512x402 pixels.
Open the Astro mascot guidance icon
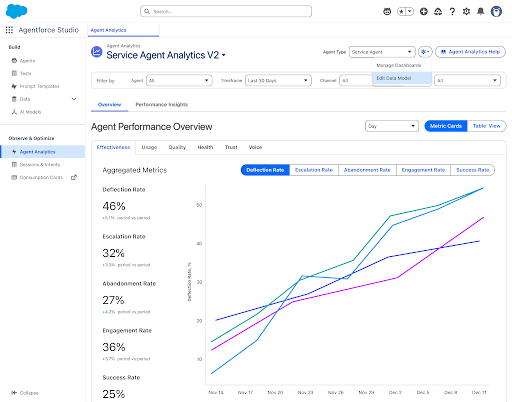pyautogui.click(x=387, y=12)
